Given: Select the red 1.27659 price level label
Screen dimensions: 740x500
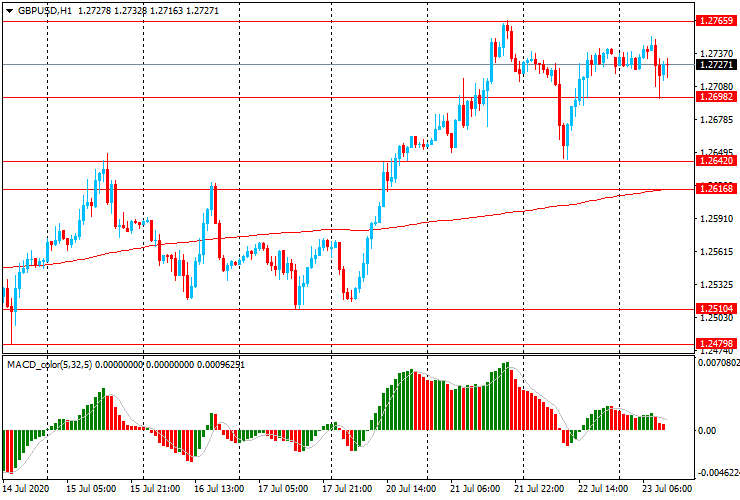Looking at the screenshot, I should click(716, 20).
